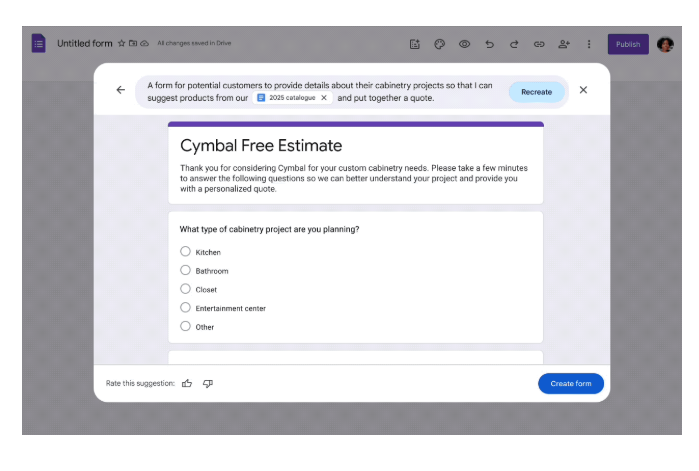Image resolution: width=699 pixels, height=471 pixels.
Task: Open the three-dot more options menu
Action: 589,44
